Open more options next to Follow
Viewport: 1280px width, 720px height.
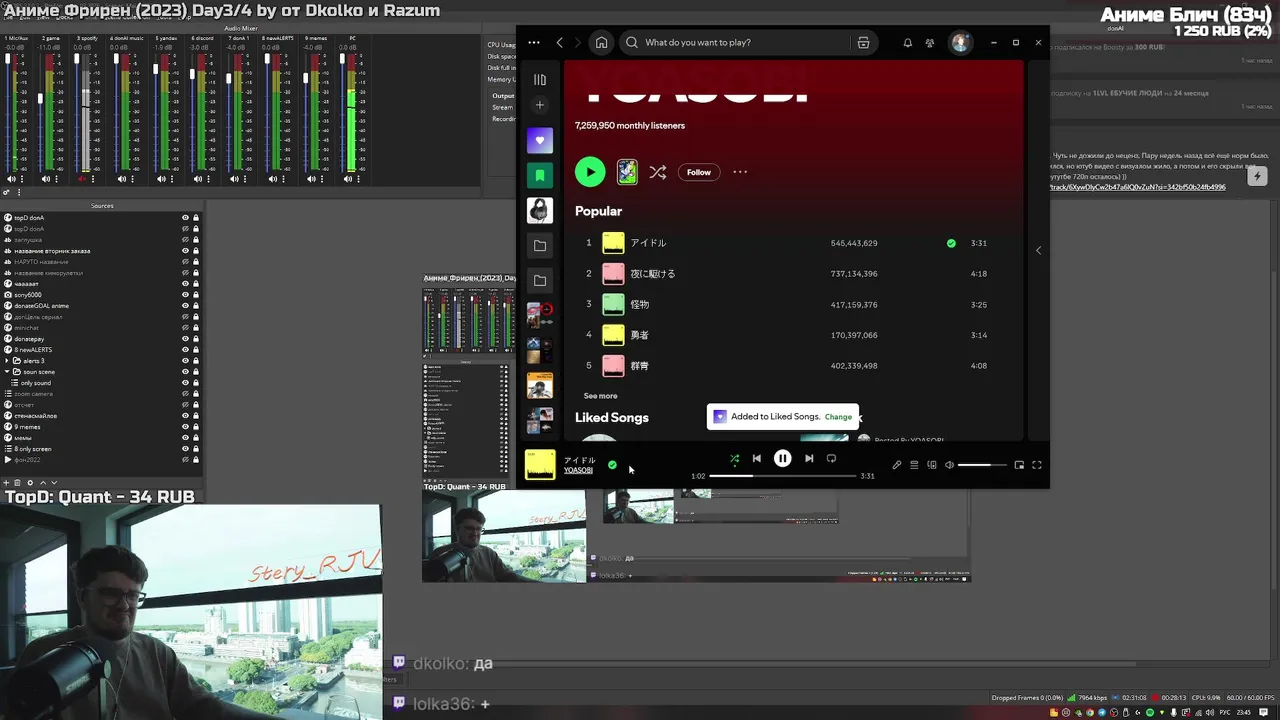click(740, 172)
